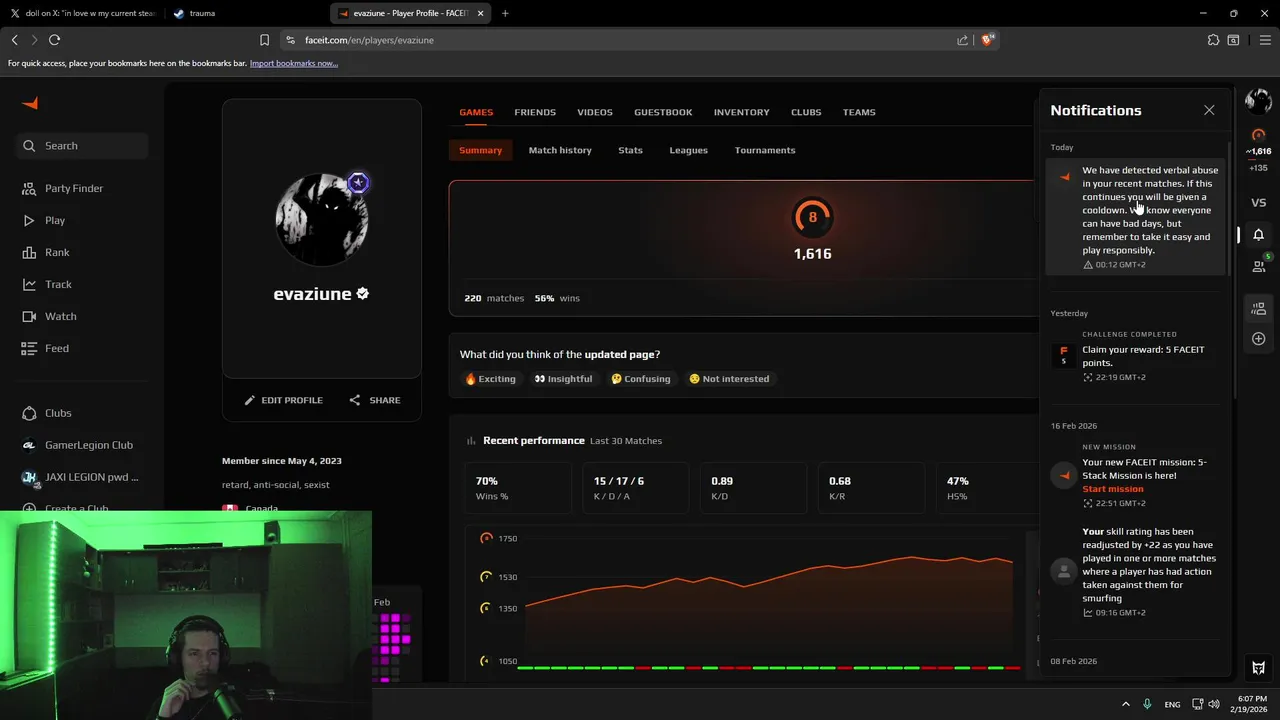
Task: Select the Summary sub-tab
Action: pyautogui.click(x=480, y=150)
